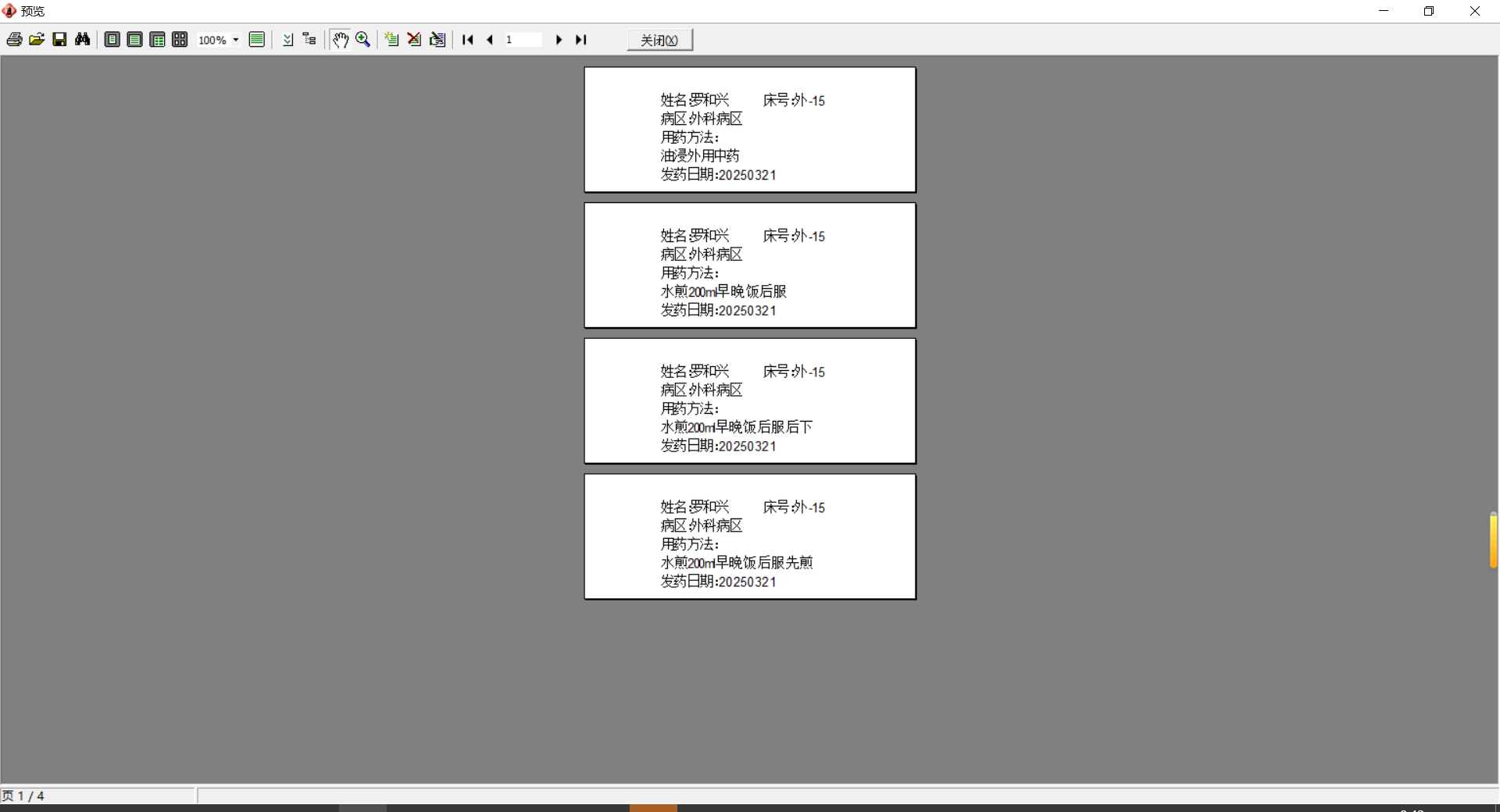Find text with the binoculars icon

coord(82,40)
